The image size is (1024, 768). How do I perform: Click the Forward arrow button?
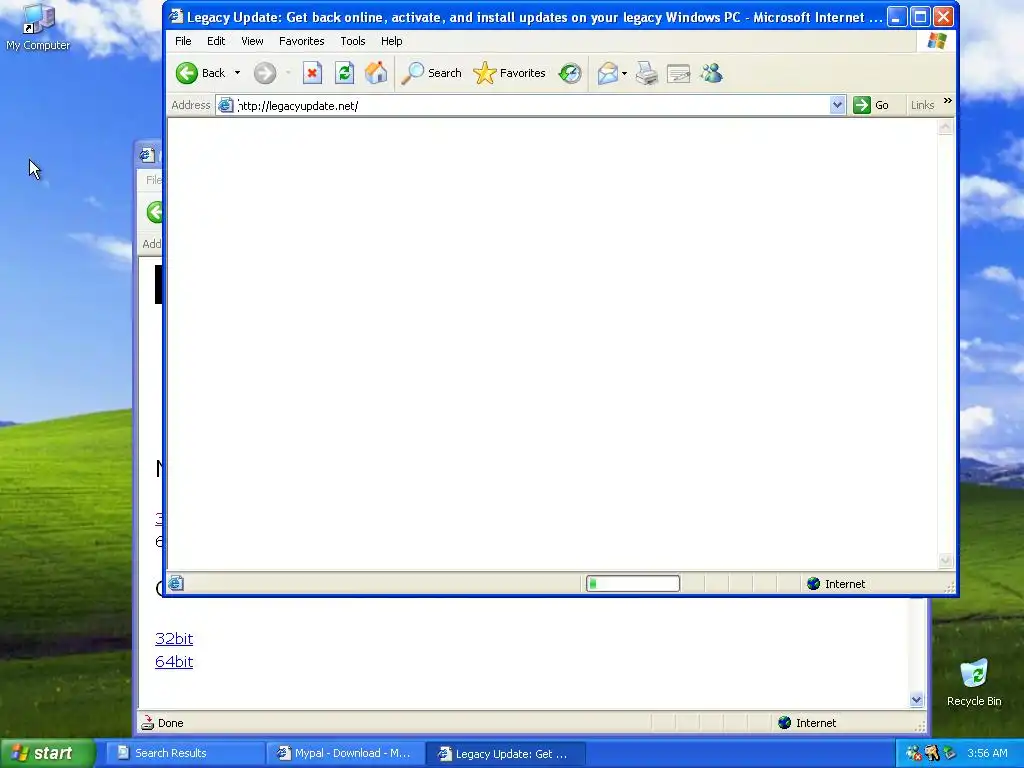click(264, 73)
